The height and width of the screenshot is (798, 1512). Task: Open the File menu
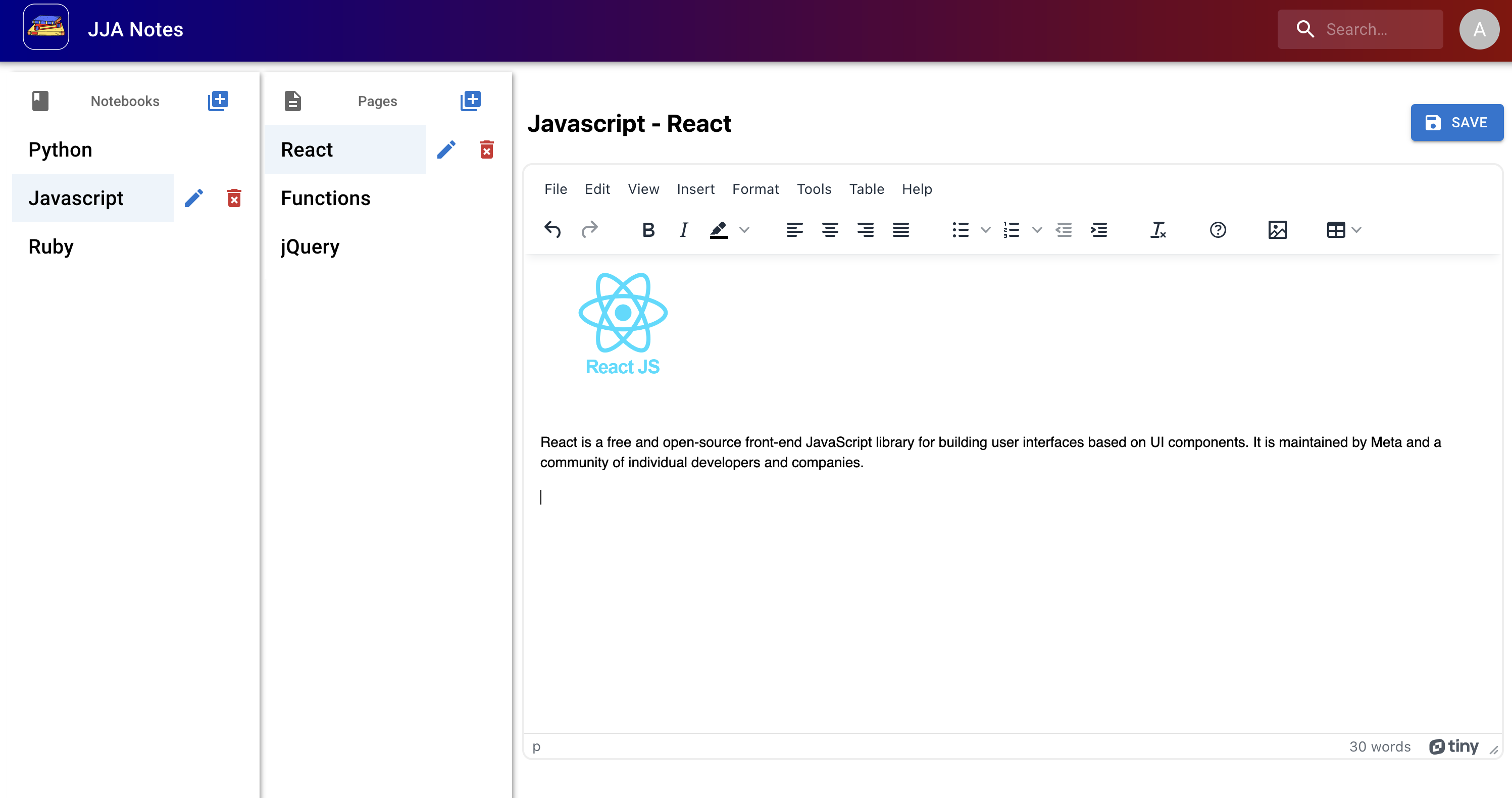(556, 189)
